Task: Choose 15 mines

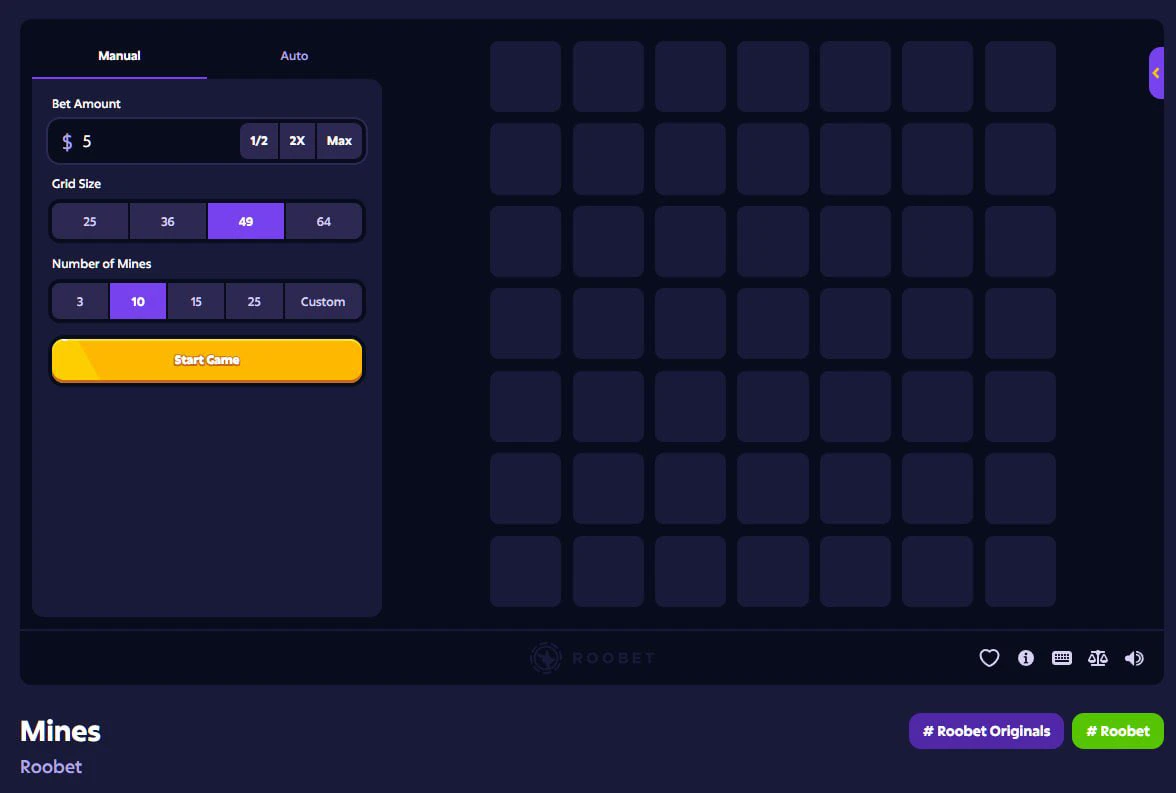Action: tap(196, 302)
